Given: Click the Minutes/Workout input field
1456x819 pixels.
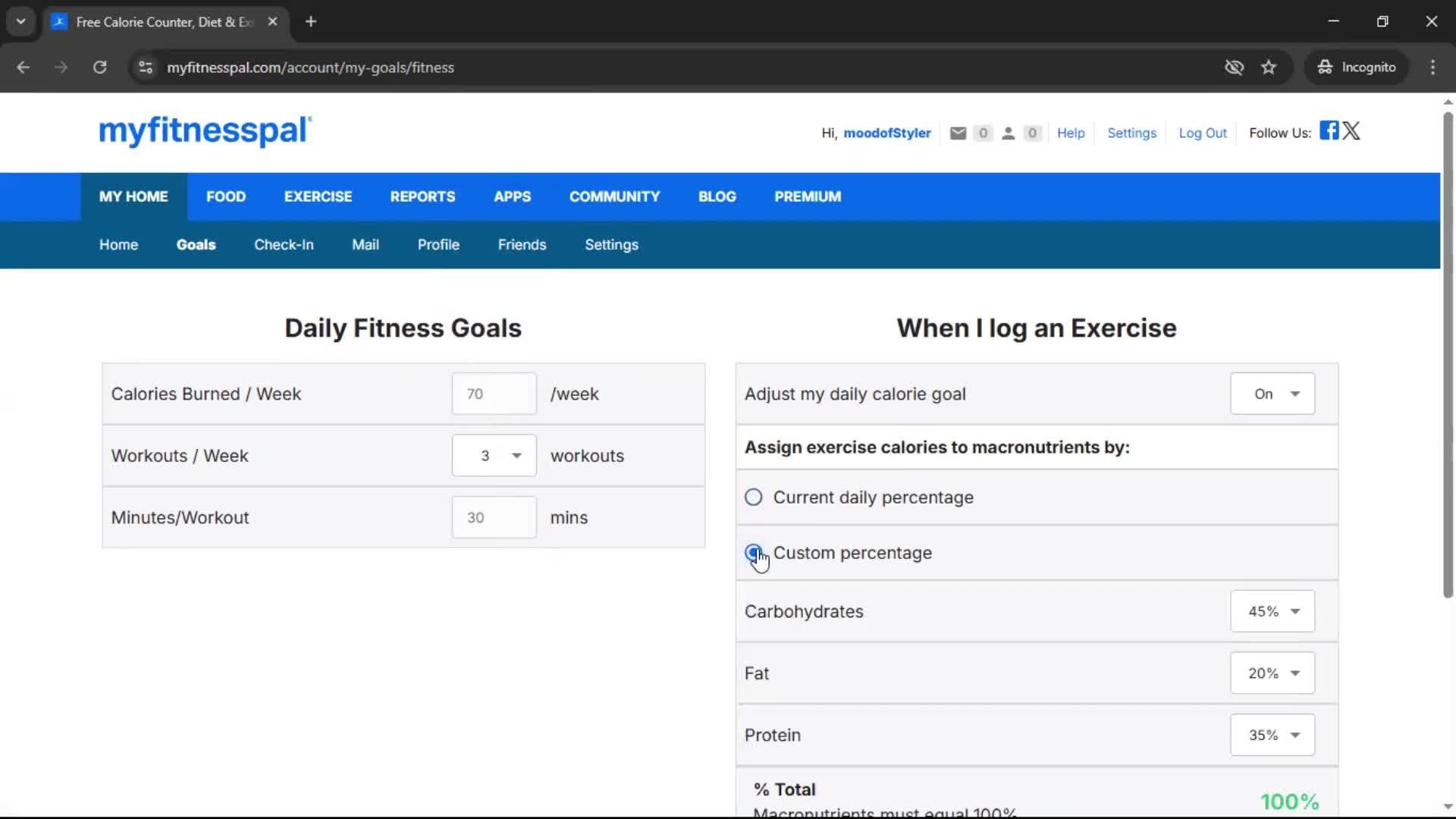Looking at the screenshot, I should [x=494, y=517].
